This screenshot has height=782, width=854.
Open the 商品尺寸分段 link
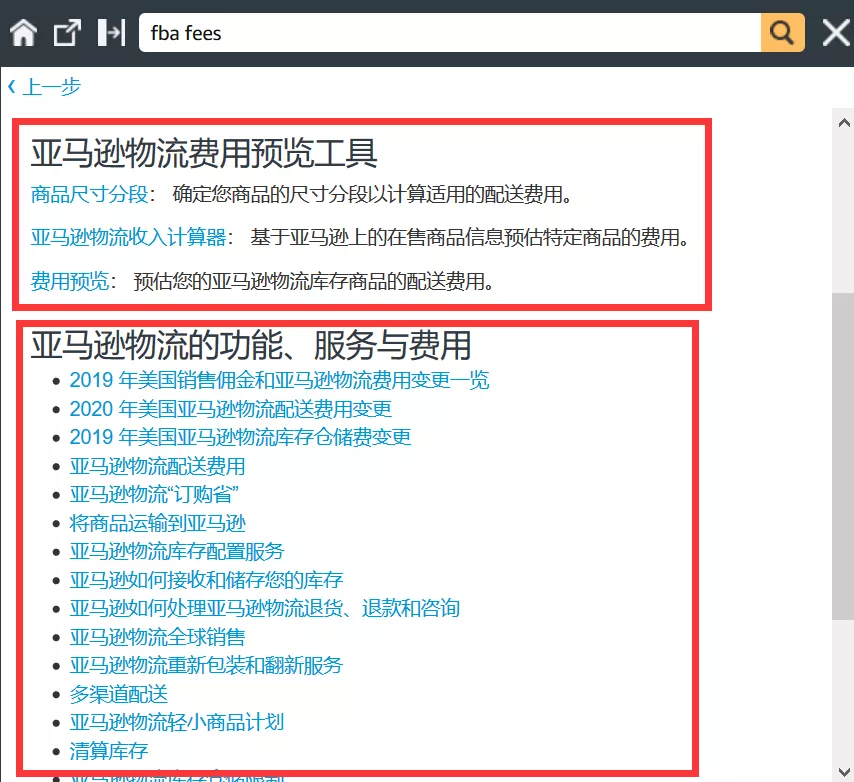coord(89,194)
